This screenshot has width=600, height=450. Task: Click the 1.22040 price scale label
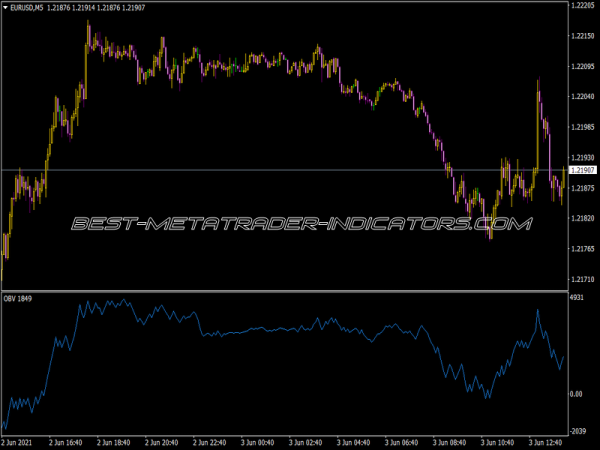582,97
